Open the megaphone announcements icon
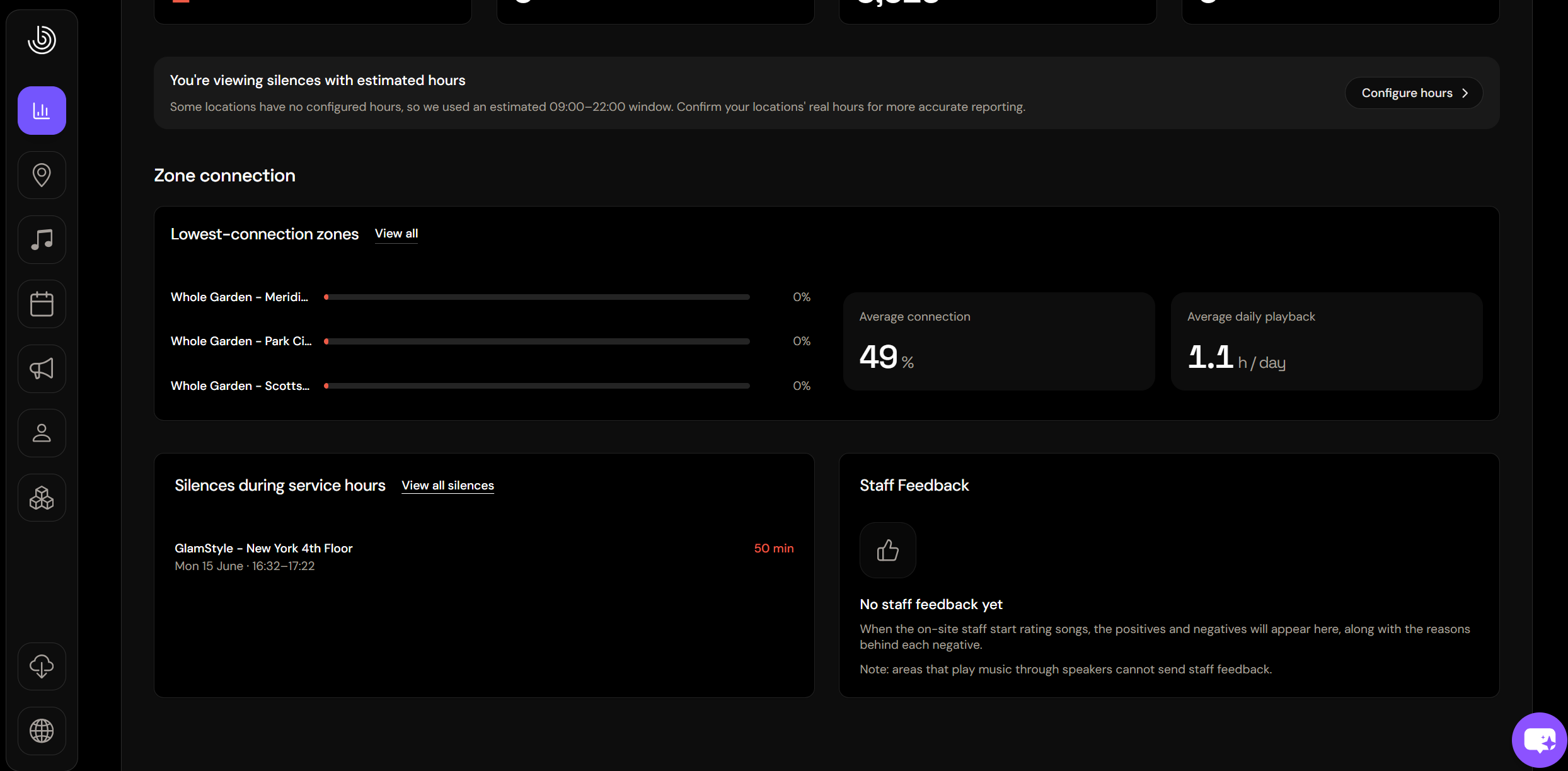This screenshot has height=771, width=1568. coord(42,368)
